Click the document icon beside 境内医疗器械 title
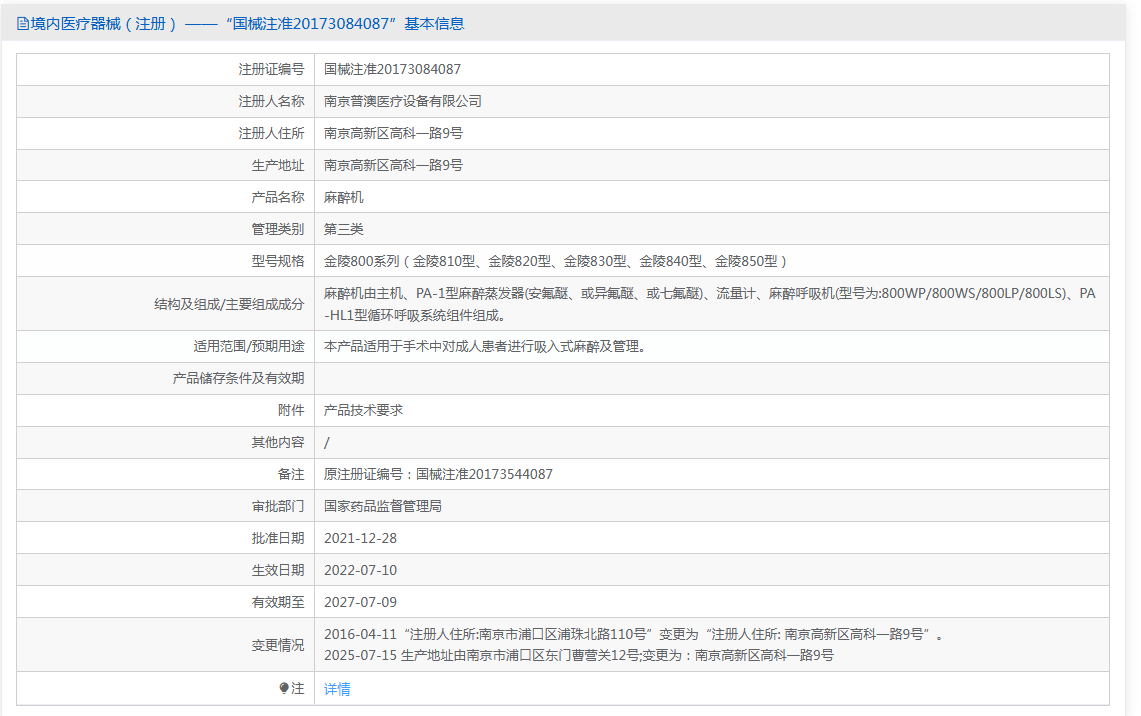 coord(23,24)
